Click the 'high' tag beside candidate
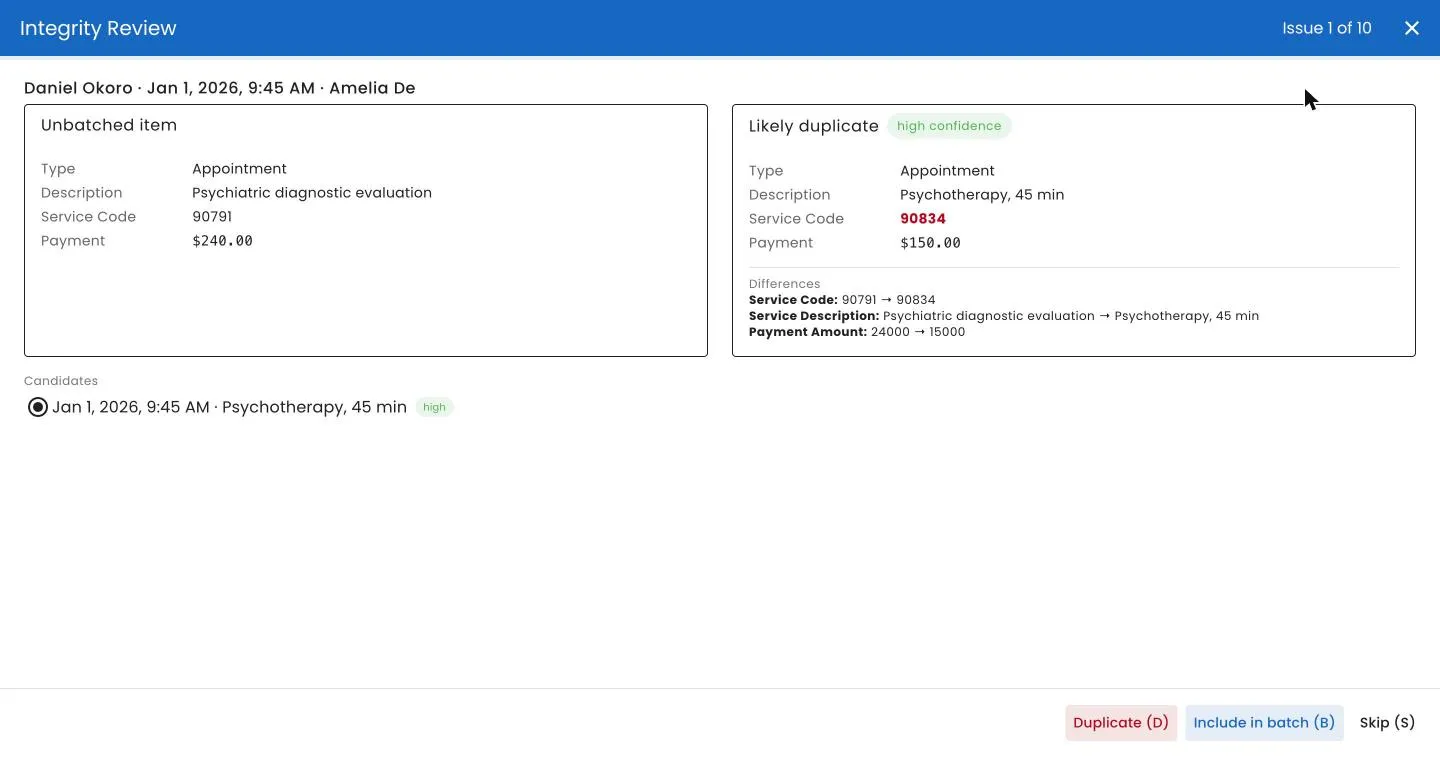Screen dimensions: 1440x757 (x=434, y=407)
